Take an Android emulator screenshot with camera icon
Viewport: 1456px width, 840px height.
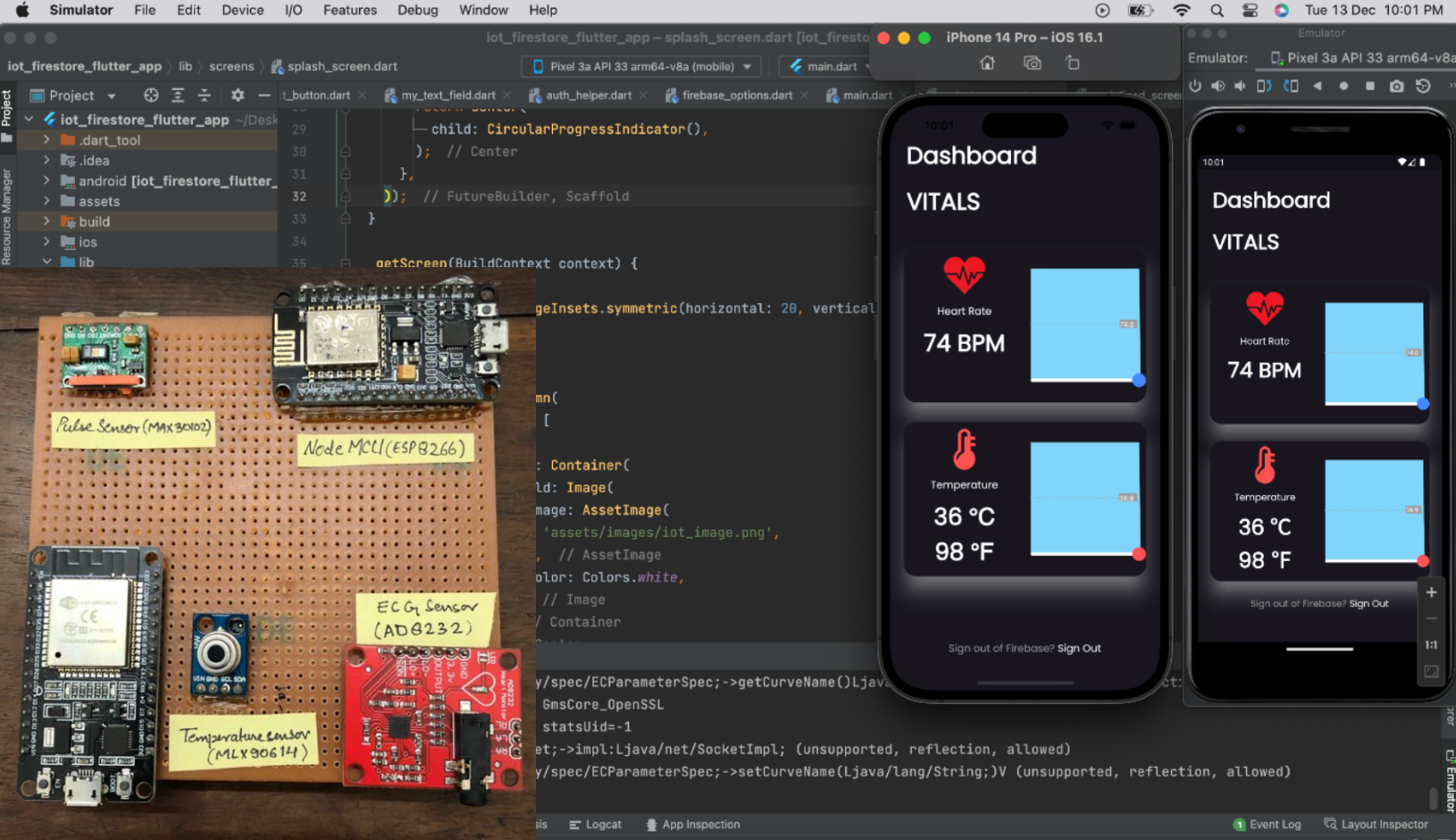click(x=1396, y=87)
